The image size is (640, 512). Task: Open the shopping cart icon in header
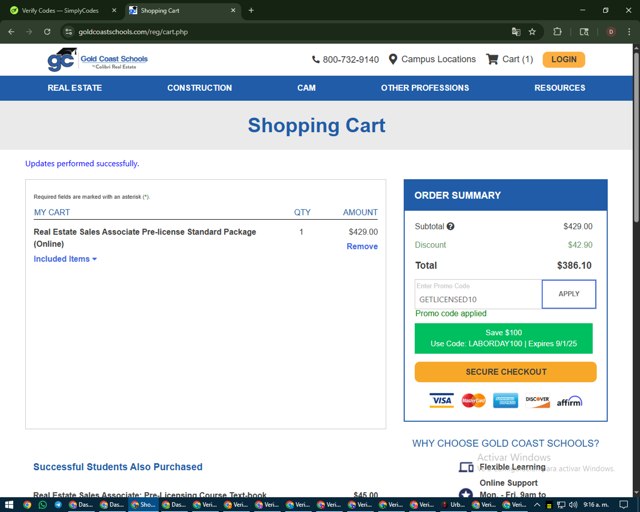tap(492, 60)
